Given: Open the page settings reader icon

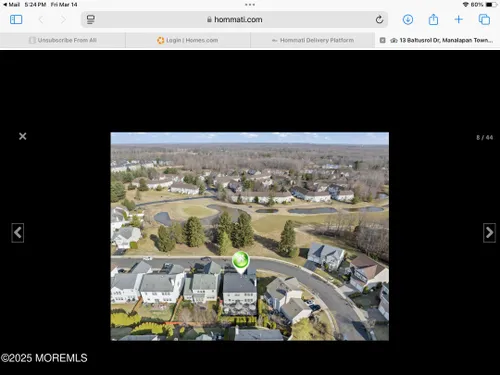Looking at the screenshot, I should point(91,20).
